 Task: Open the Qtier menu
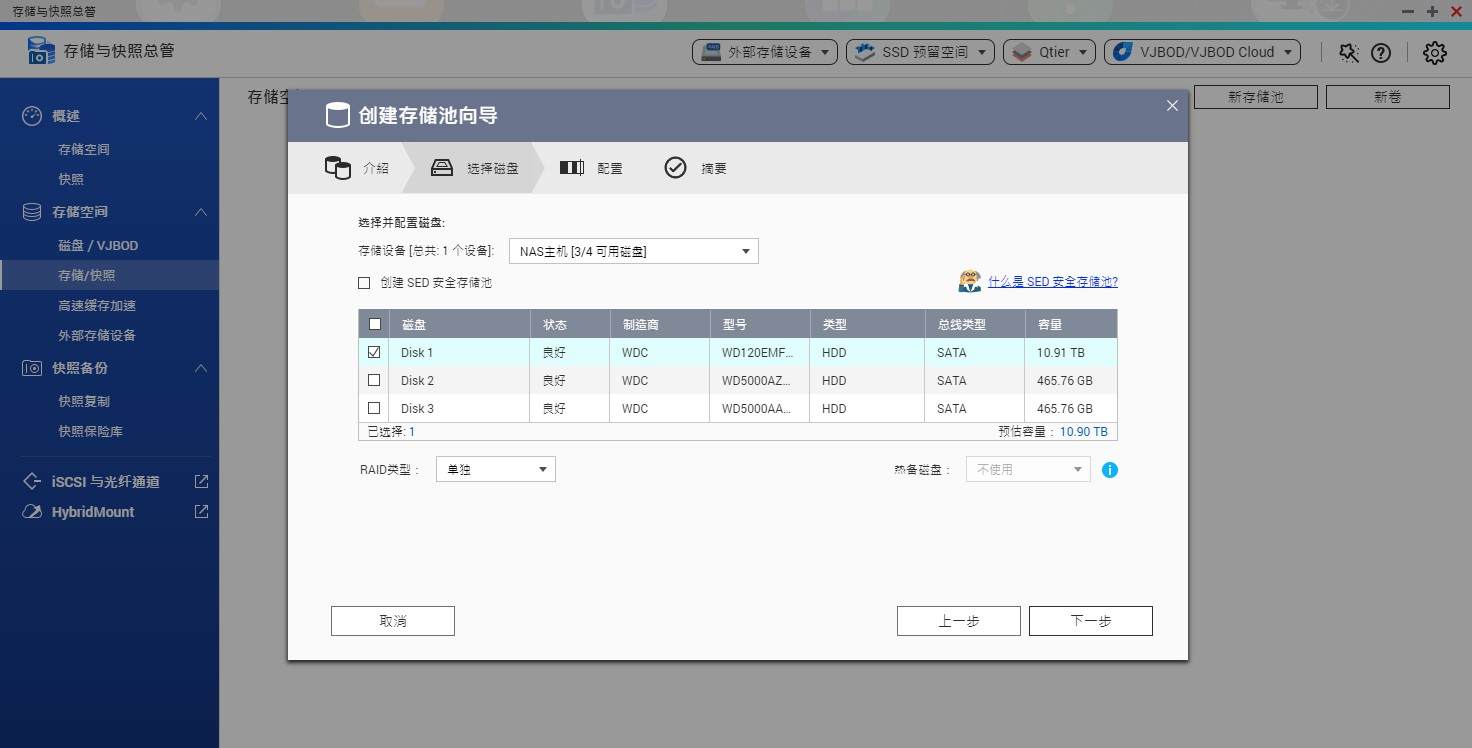coord(1048,52)
